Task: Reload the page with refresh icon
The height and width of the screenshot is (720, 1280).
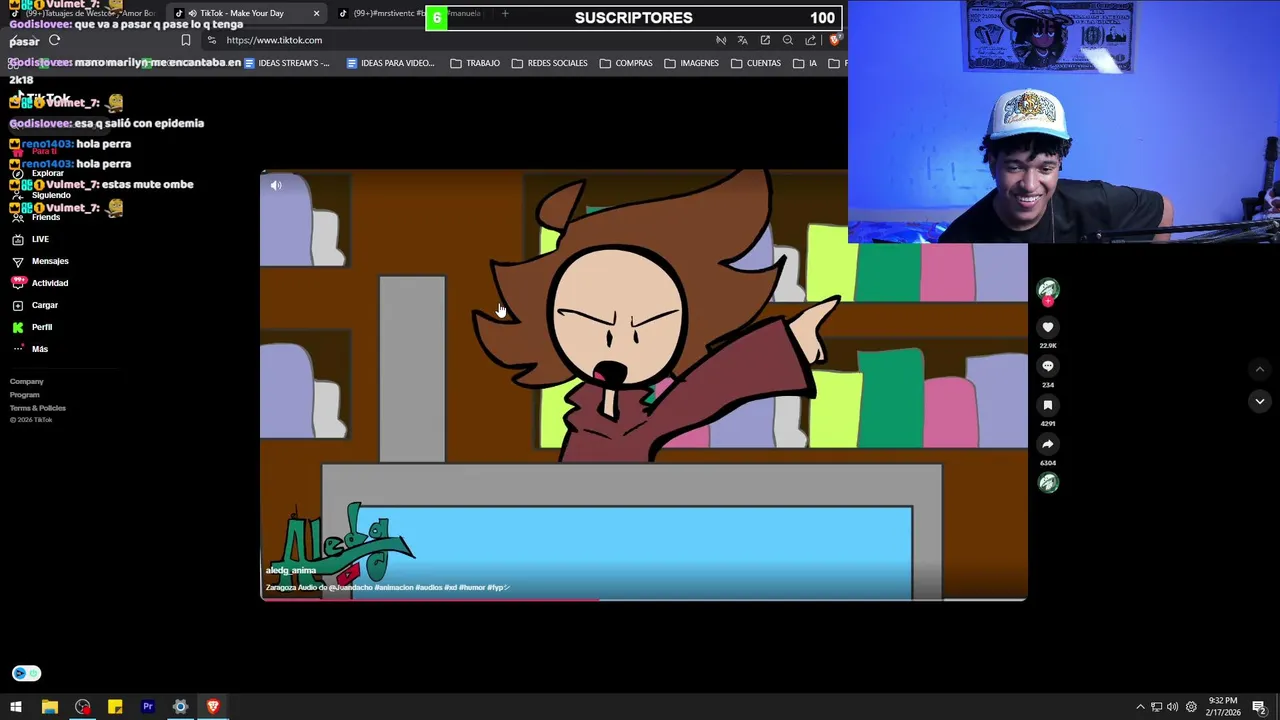Action: pyautogui.click(x=54, y=40)
